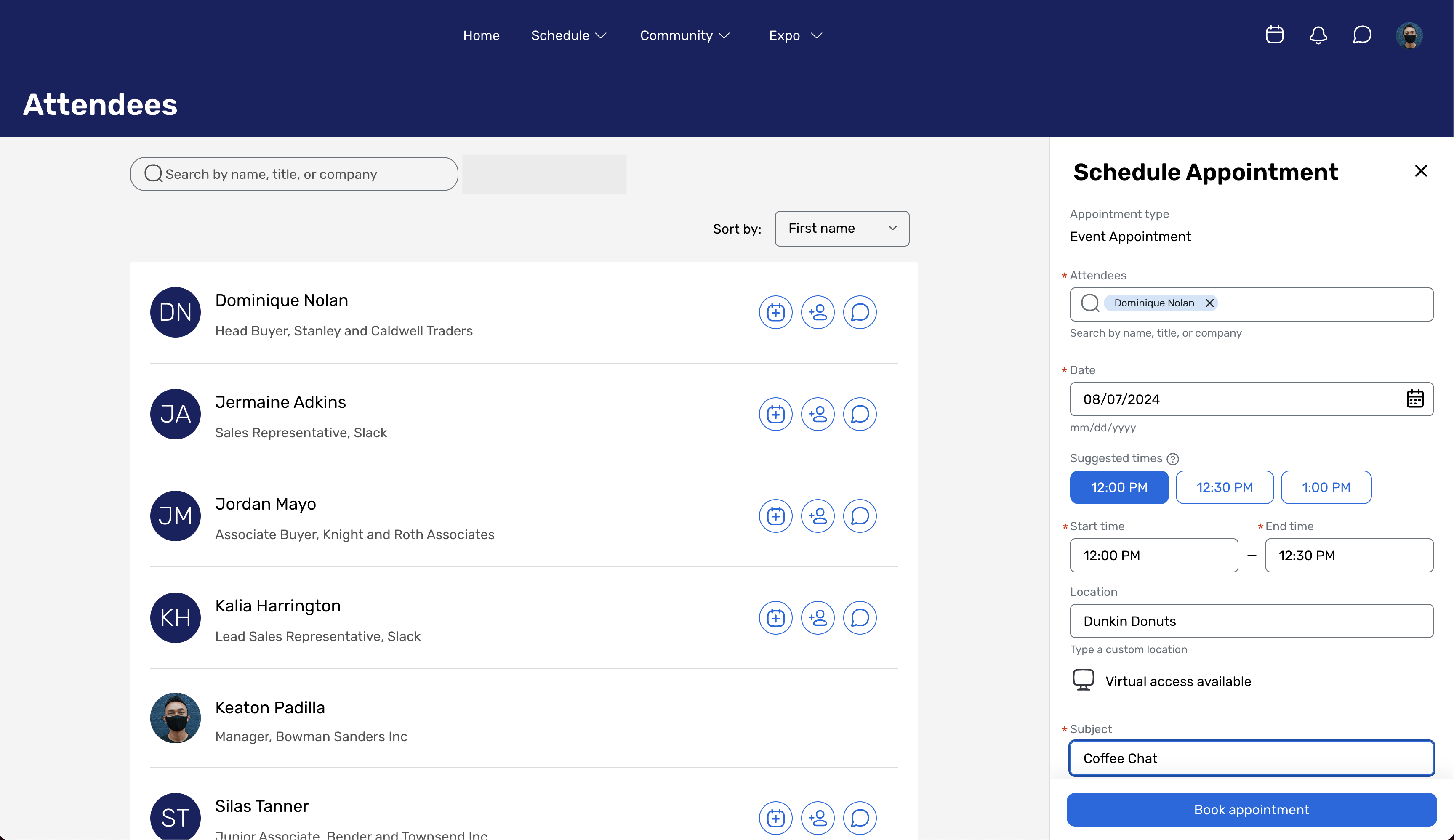The height and width of the screenshot is (840, 1454).
Task: Schedule appointment with Jermaine Adkins
Action: coord(775,414)
